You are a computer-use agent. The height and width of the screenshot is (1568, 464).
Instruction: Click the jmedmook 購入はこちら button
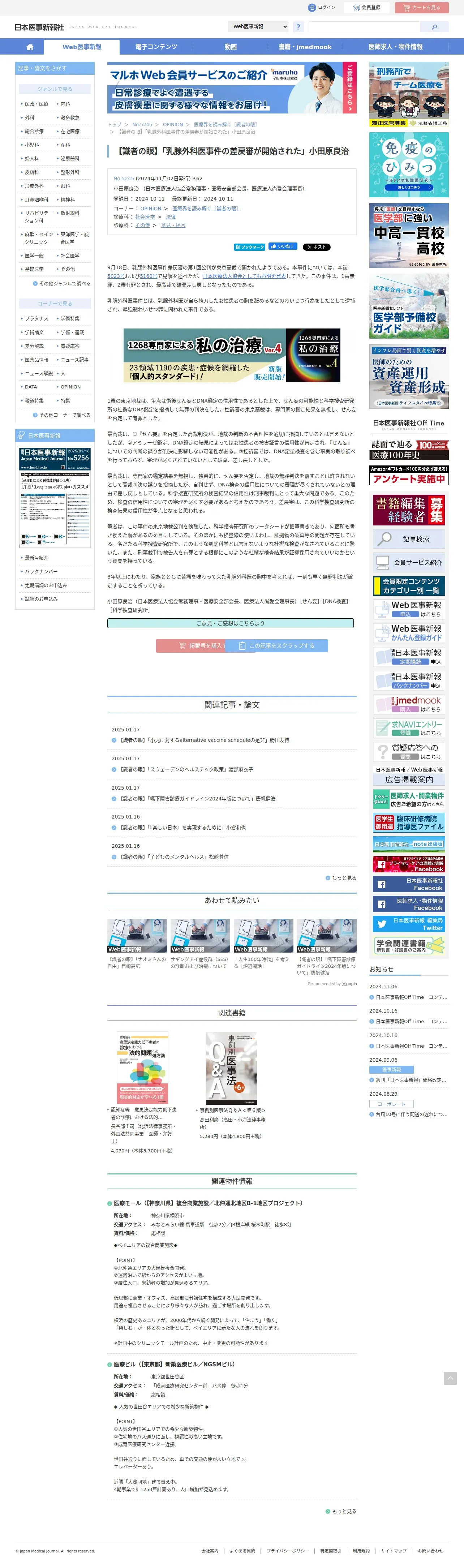(409, 704)
